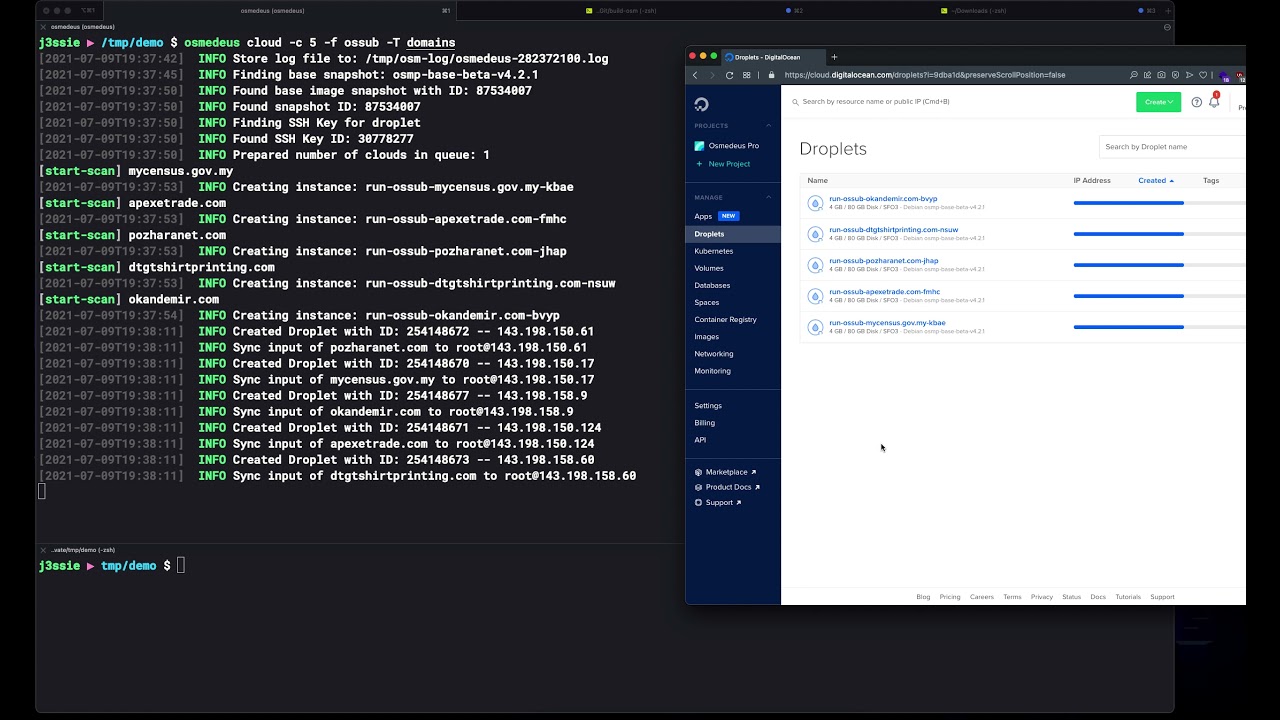Open the help question mark icon

coord(1196,102)
